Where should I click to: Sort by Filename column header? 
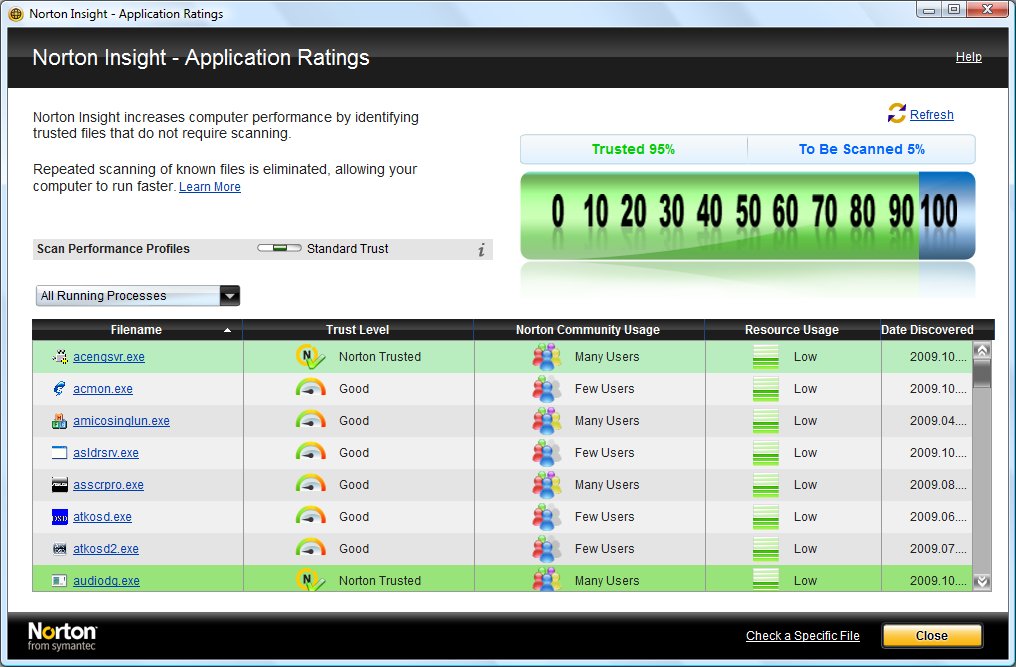[x=137, y=329]
